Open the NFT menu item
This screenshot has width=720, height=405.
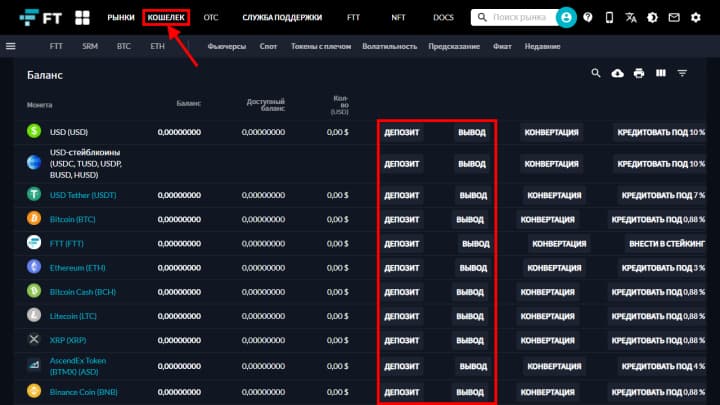pyautogui.click(x=398, y=17)
